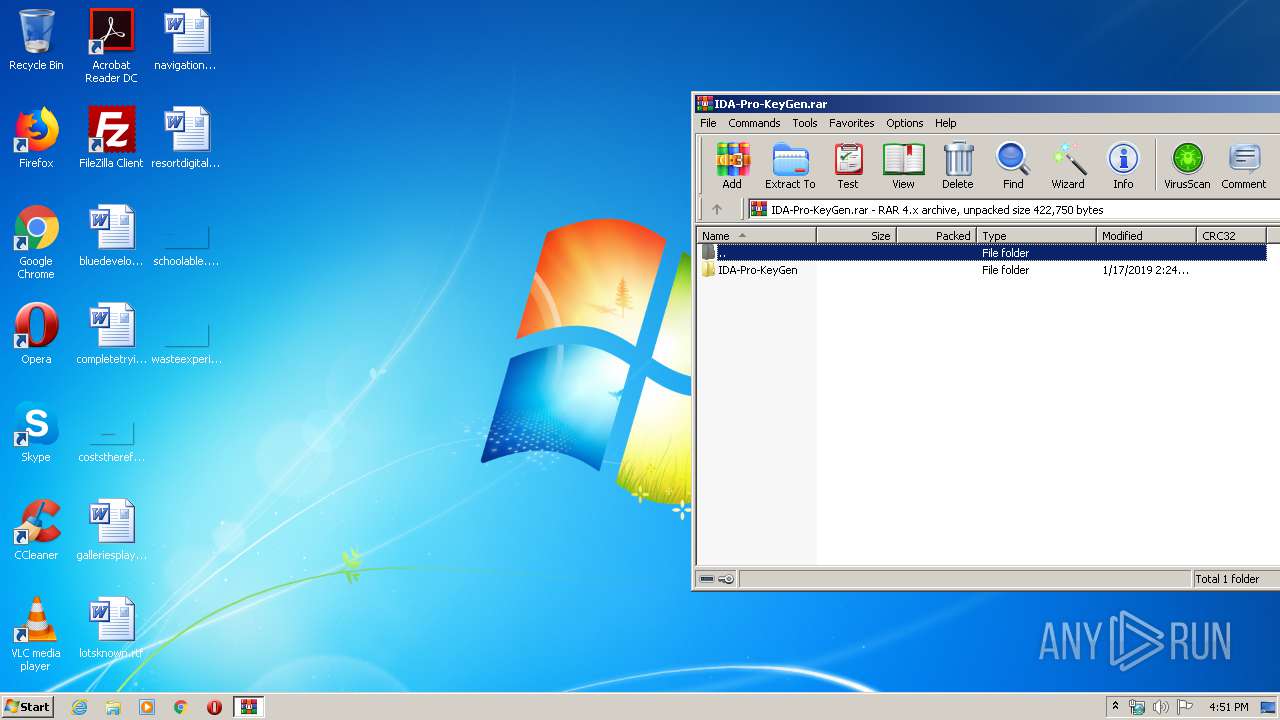The height and width of the screenshot is (720, 1280).
Task: Click the View toolbar icon
Action: (x=903, y=166)
